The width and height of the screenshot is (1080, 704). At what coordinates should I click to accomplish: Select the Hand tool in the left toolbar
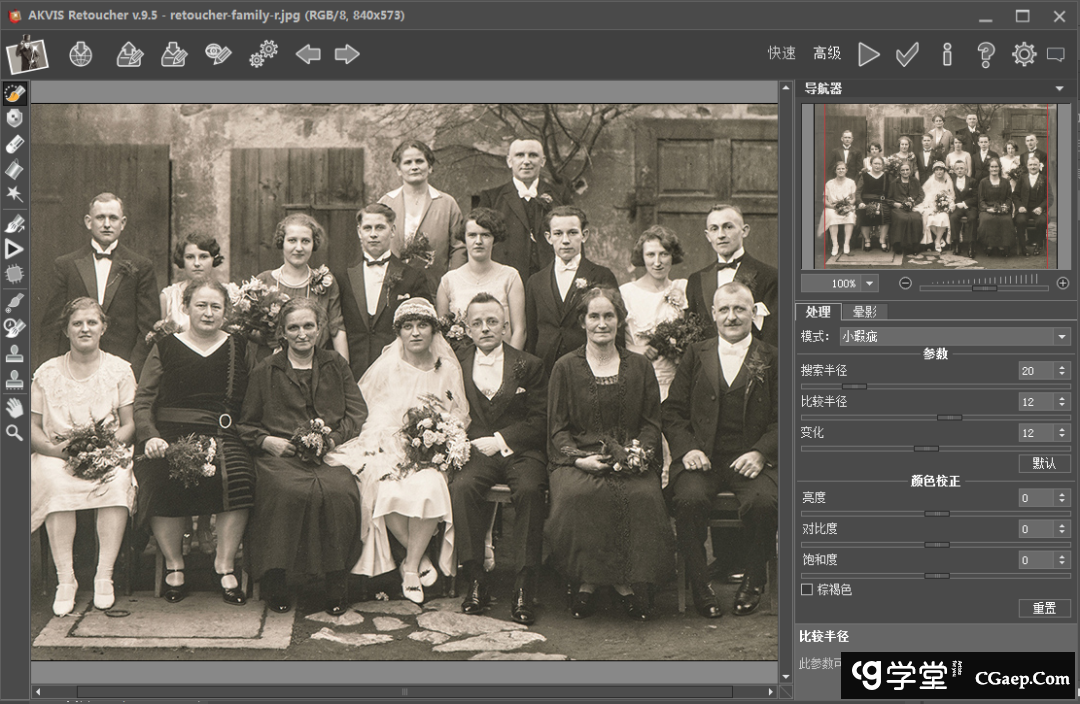[14, 407]
